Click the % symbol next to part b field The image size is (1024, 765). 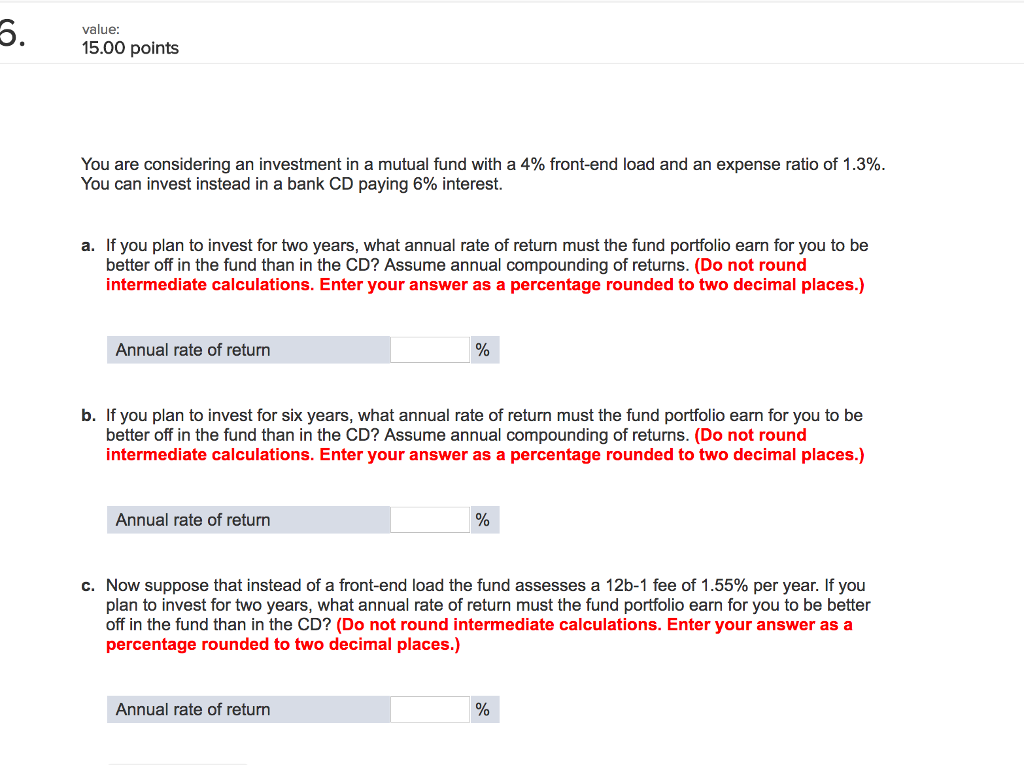[483, 519]
